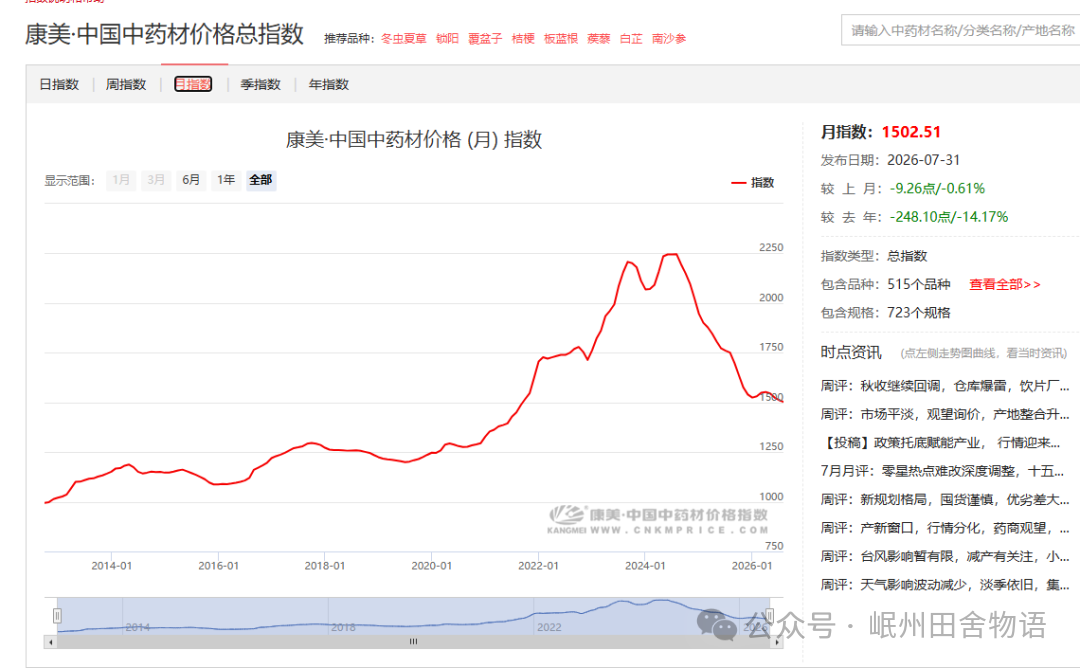Screen dimensions: 1080x668
Task: Click the index value 1502.51
Action: coord(911,132)
